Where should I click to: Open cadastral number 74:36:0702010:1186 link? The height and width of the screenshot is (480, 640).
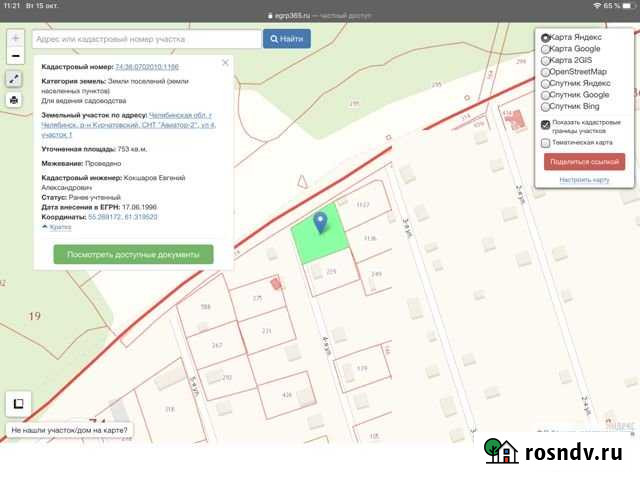(147, 67)
